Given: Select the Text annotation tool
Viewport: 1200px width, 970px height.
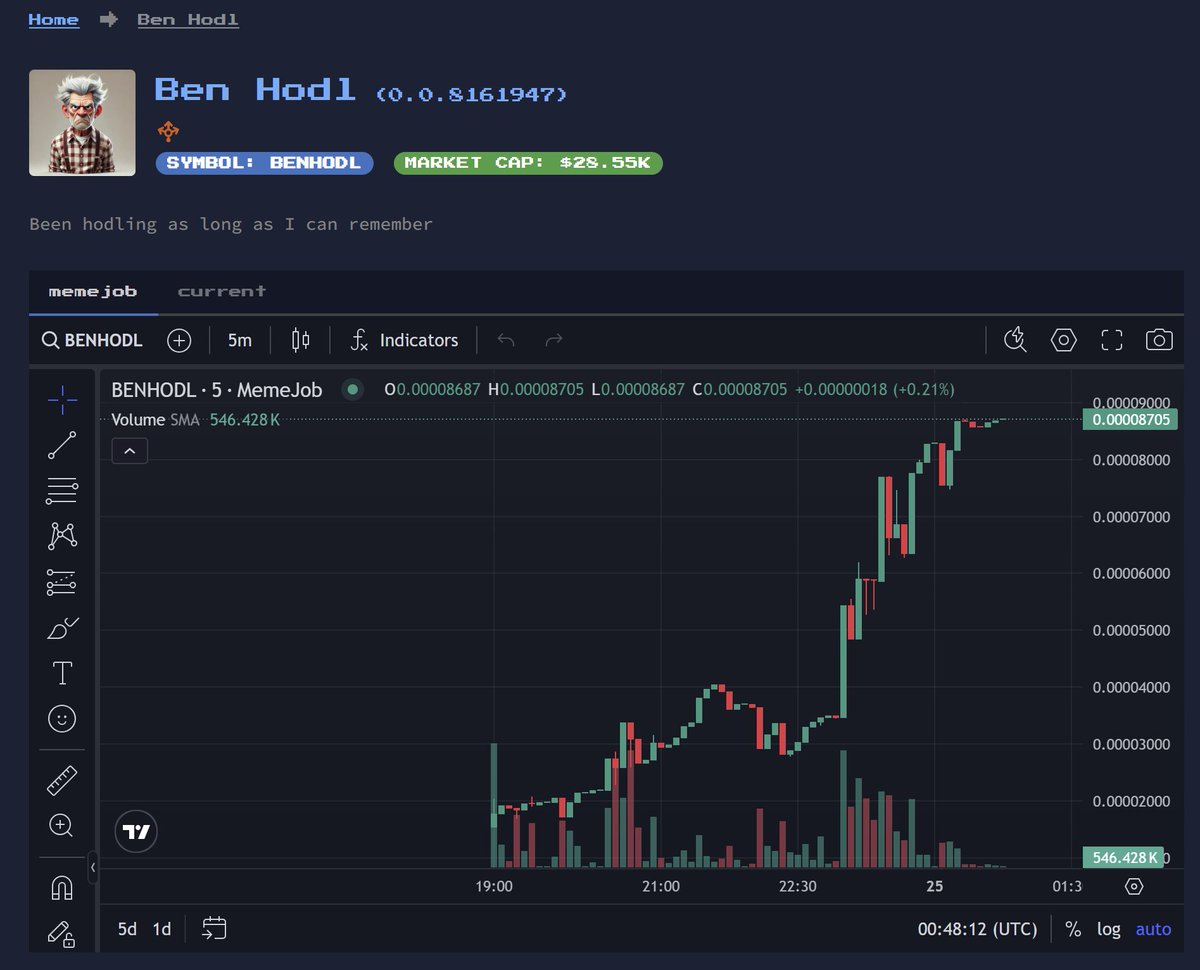Looking at the screenshot, I should pyautogui.click(x=62, y=673).
